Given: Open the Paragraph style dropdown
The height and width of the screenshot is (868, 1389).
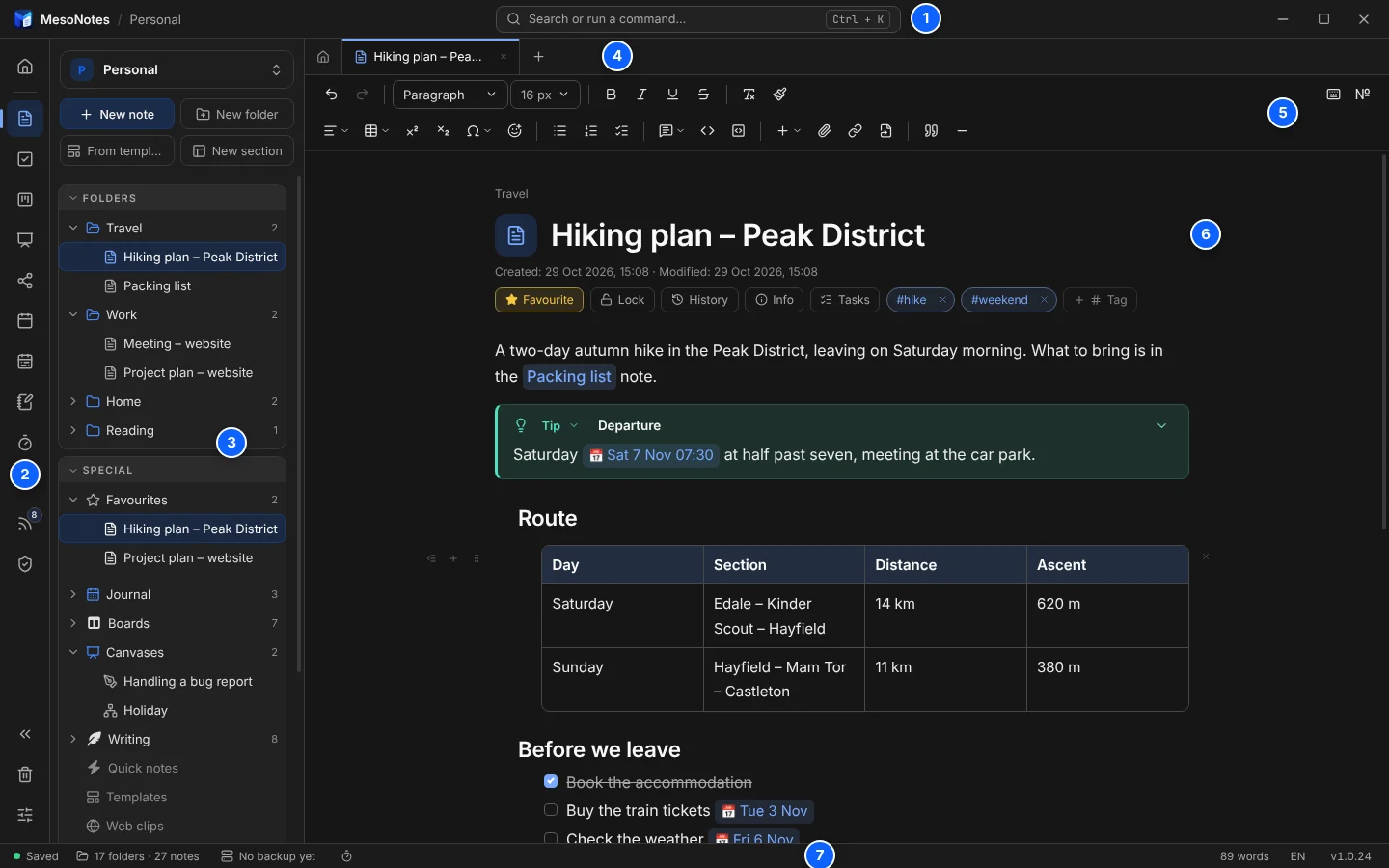Looking at the screenshot, I should [449, 95].
